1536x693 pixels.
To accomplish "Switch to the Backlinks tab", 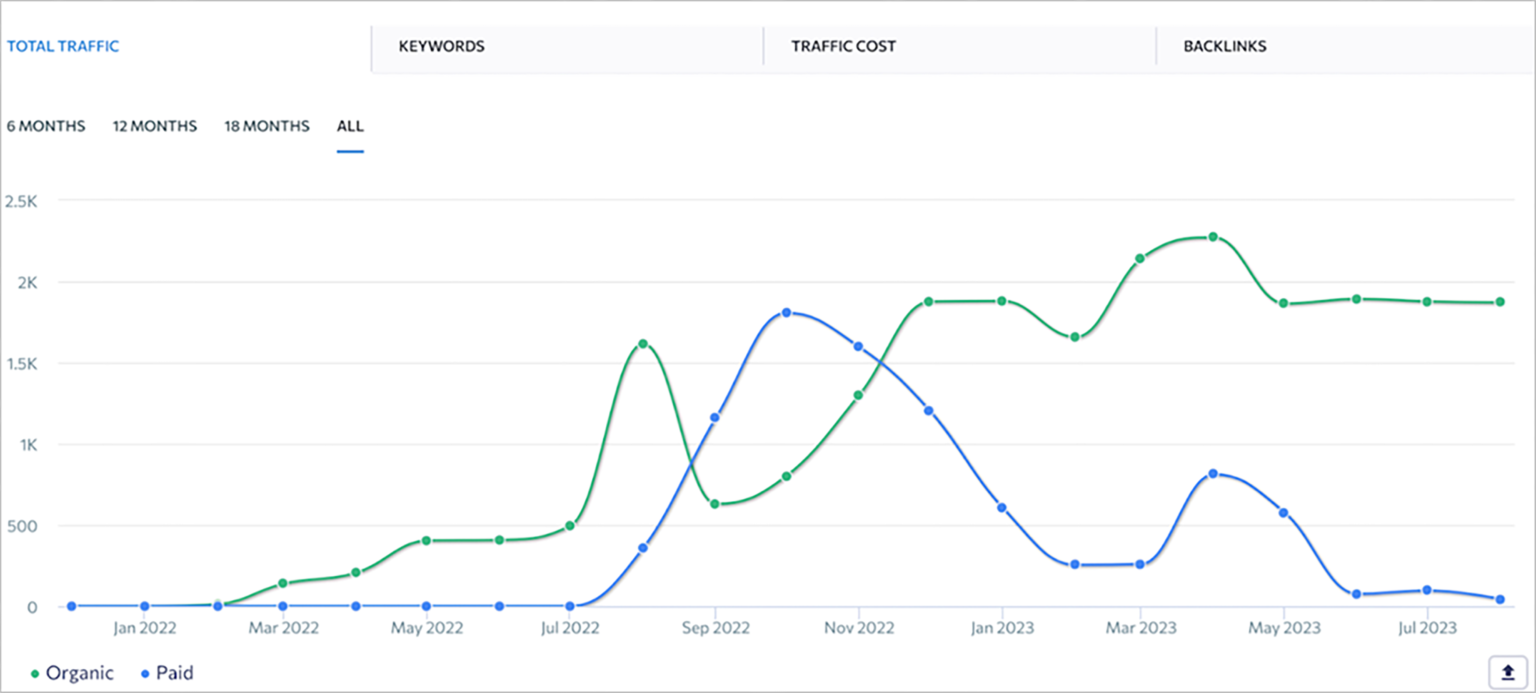I will 1224,46.
